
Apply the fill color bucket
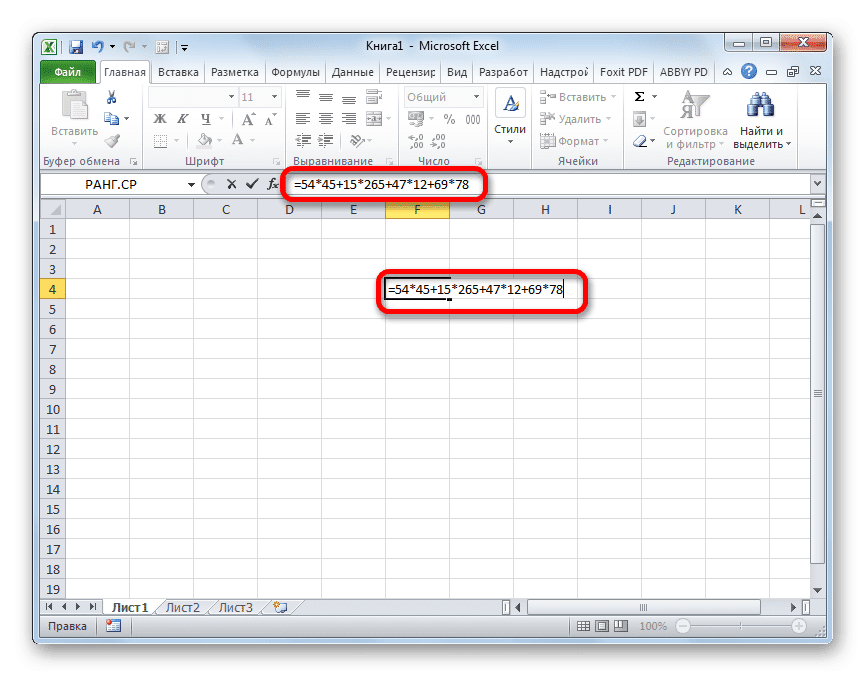[205, 140]
